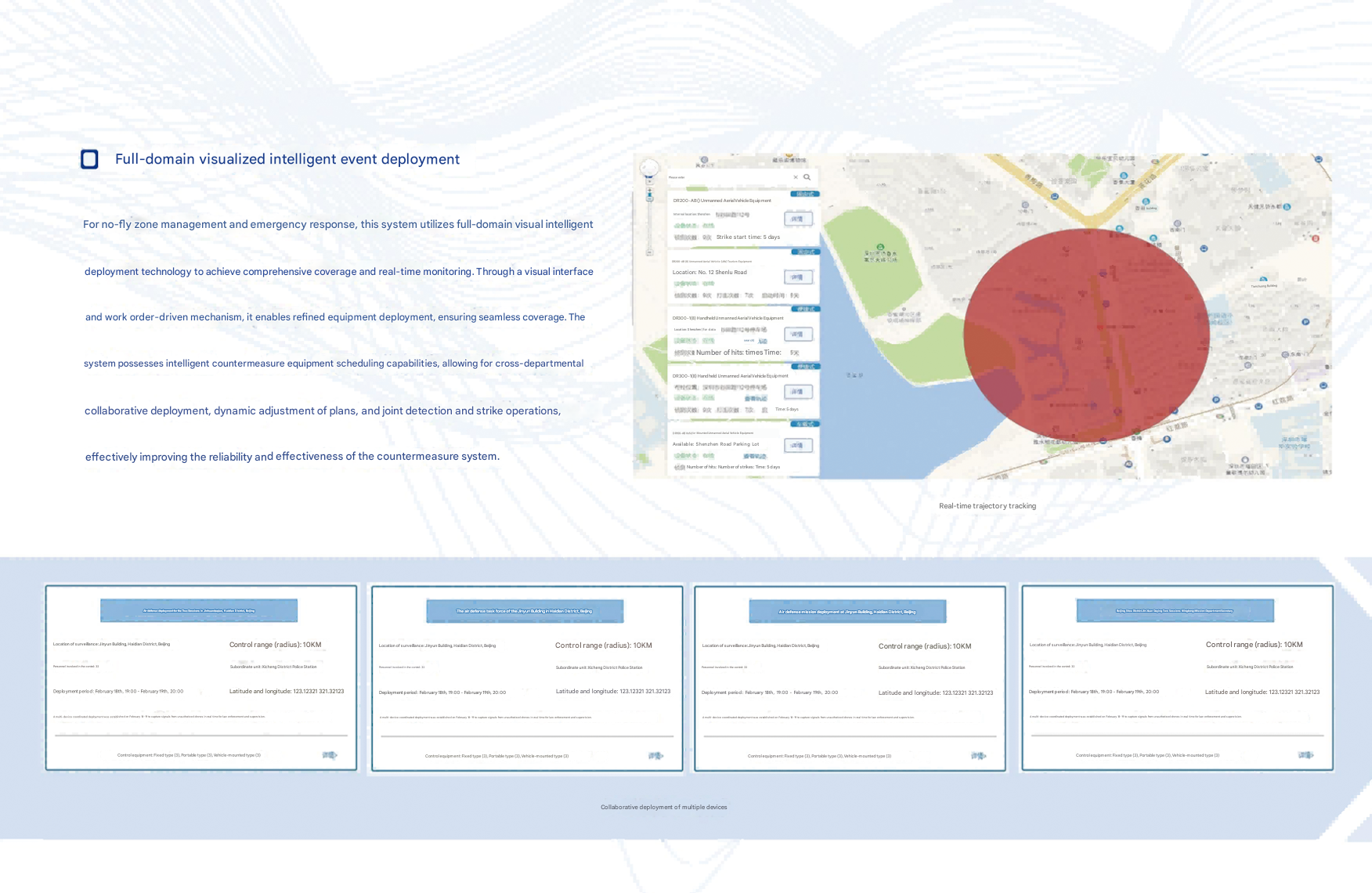Click blue mode tag above 'Available: Shenzhen Road Parking Lot' card
Viewport: 1372px width, 893px height.
(806, 424)
